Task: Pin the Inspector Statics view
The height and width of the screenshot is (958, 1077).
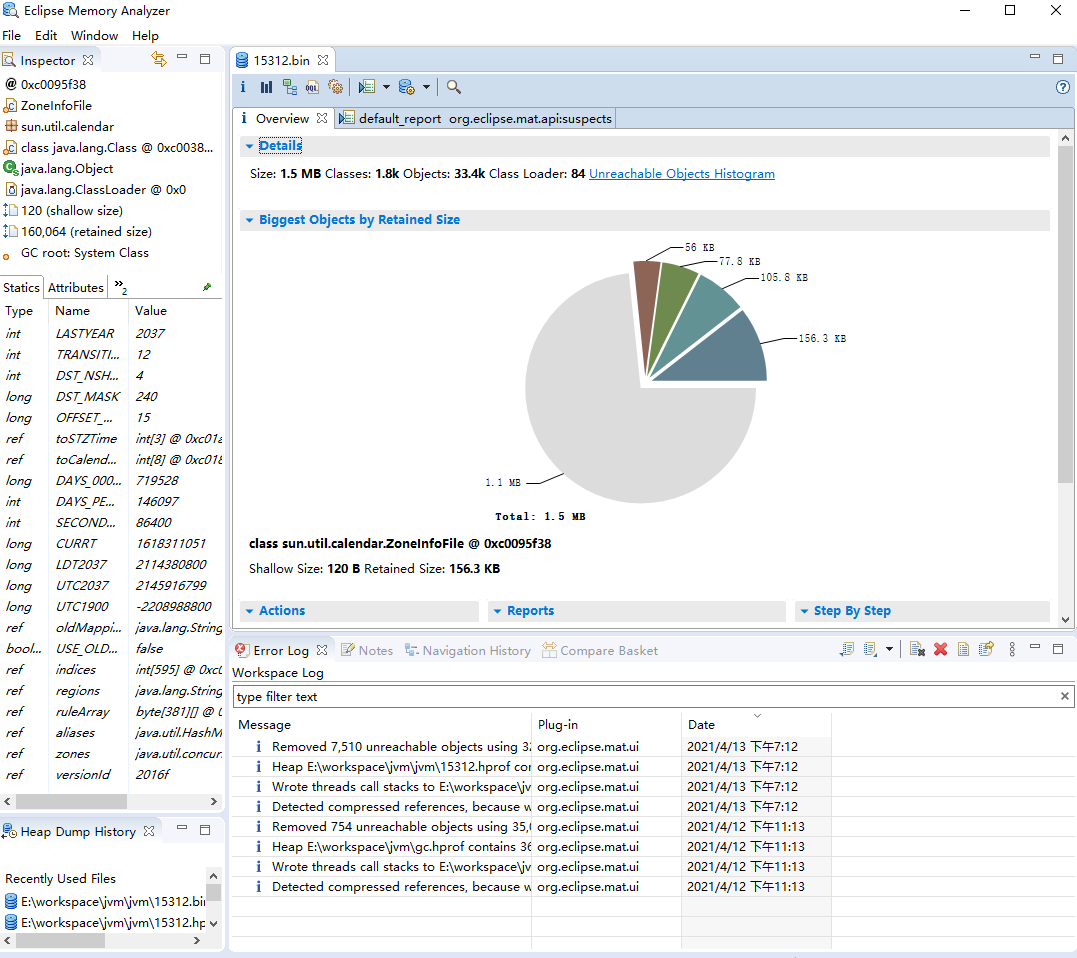Action: (207, 287)
